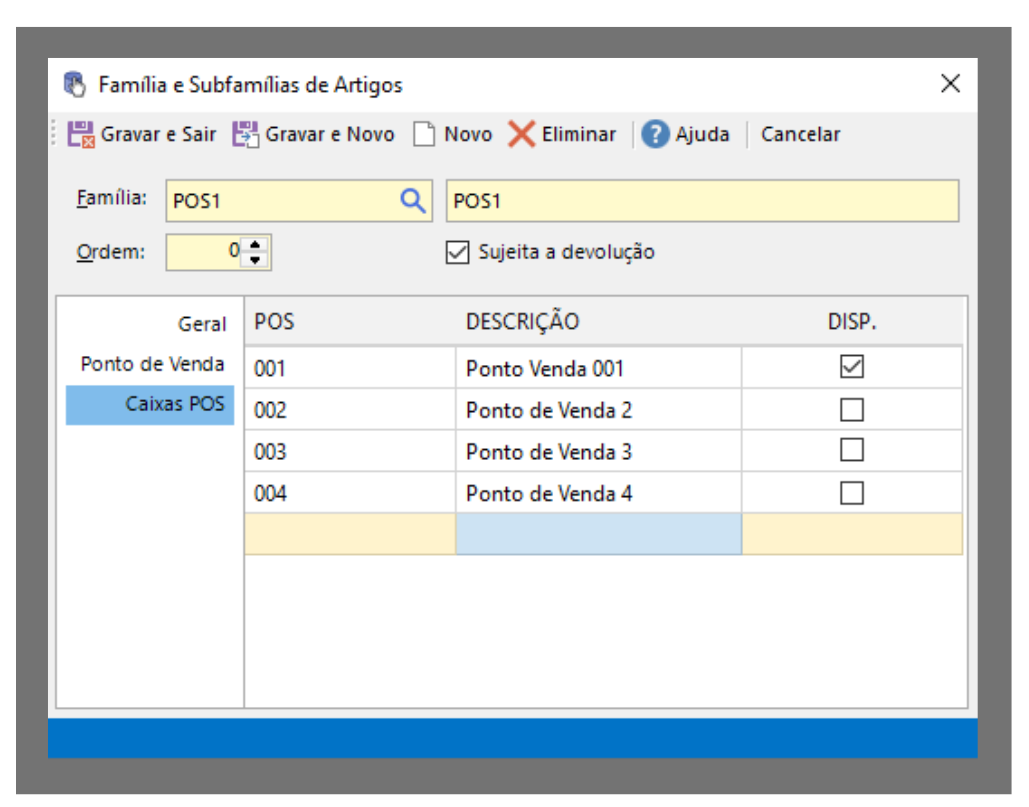
Task: Click the Família search magnifier icon
Action: point(412,200)
